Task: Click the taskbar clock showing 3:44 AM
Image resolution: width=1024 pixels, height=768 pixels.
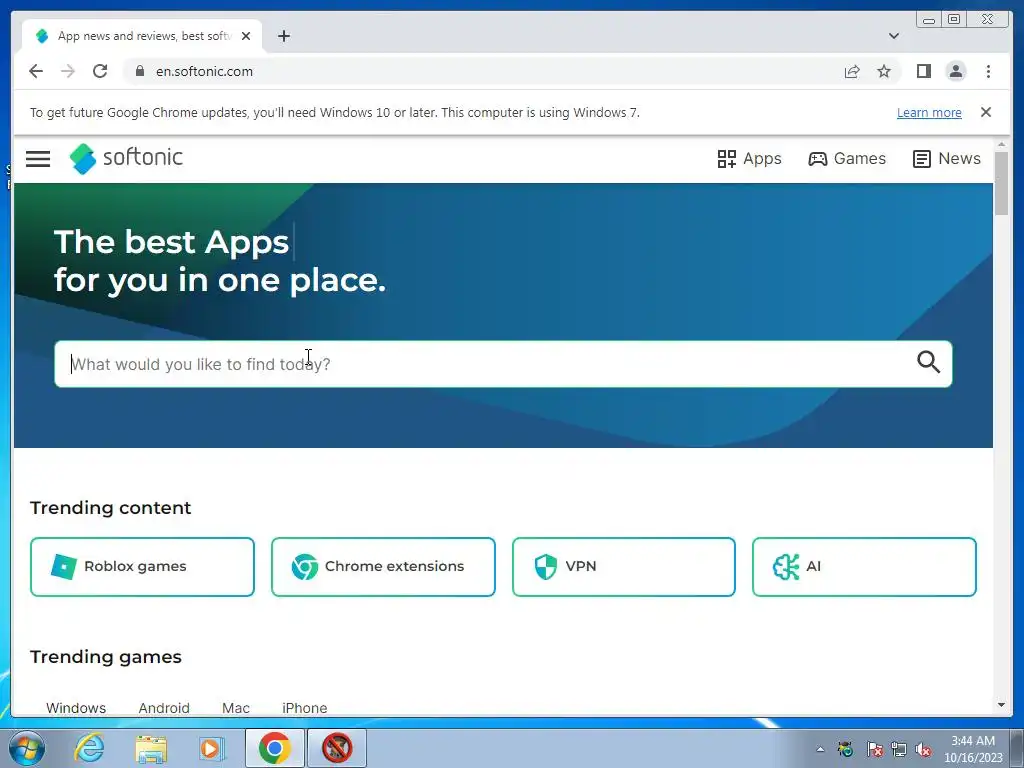Action: pyautogui.click(x=973, y=749)
